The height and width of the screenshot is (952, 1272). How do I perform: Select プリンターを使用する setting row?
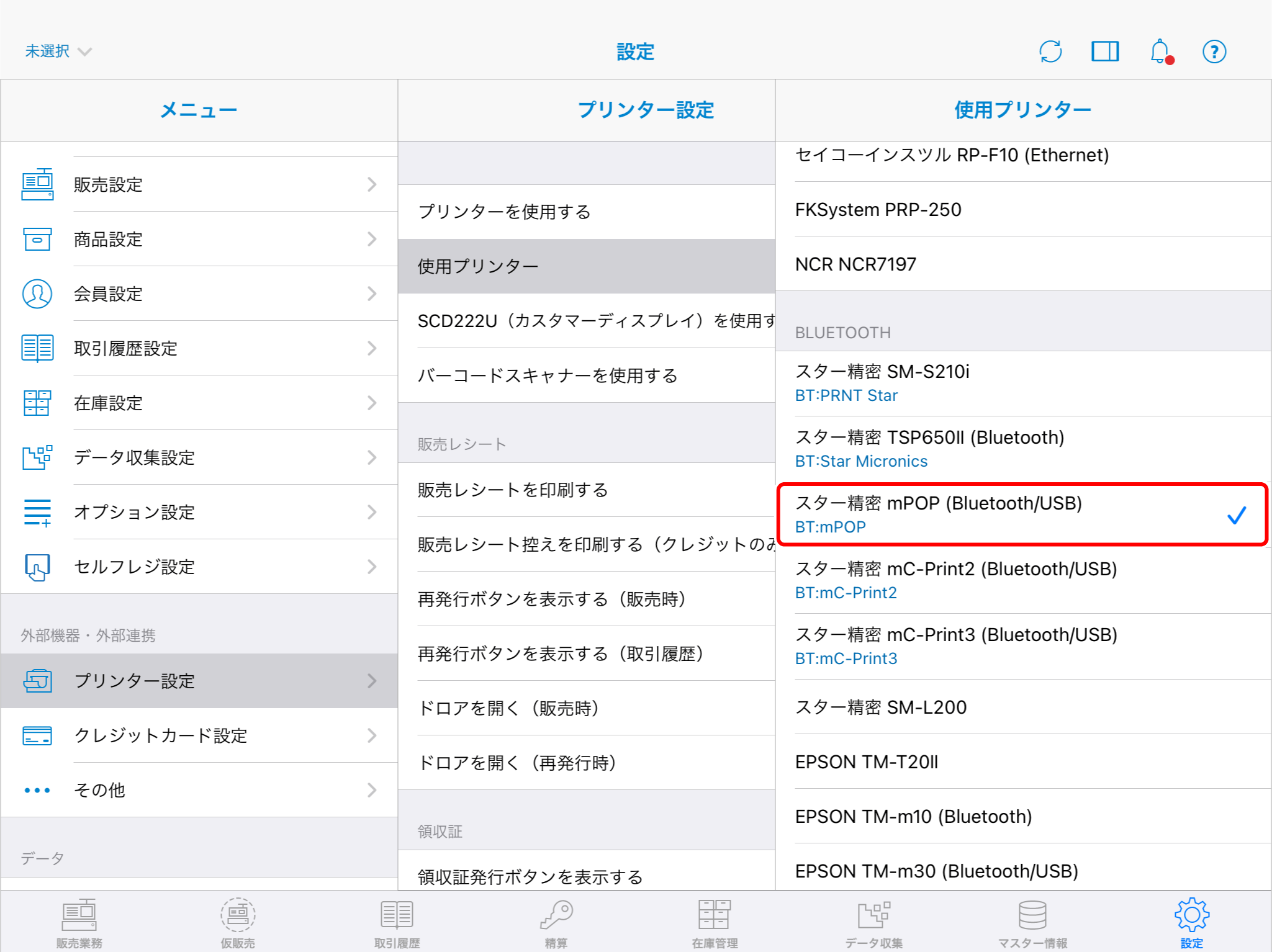(587, 212)
